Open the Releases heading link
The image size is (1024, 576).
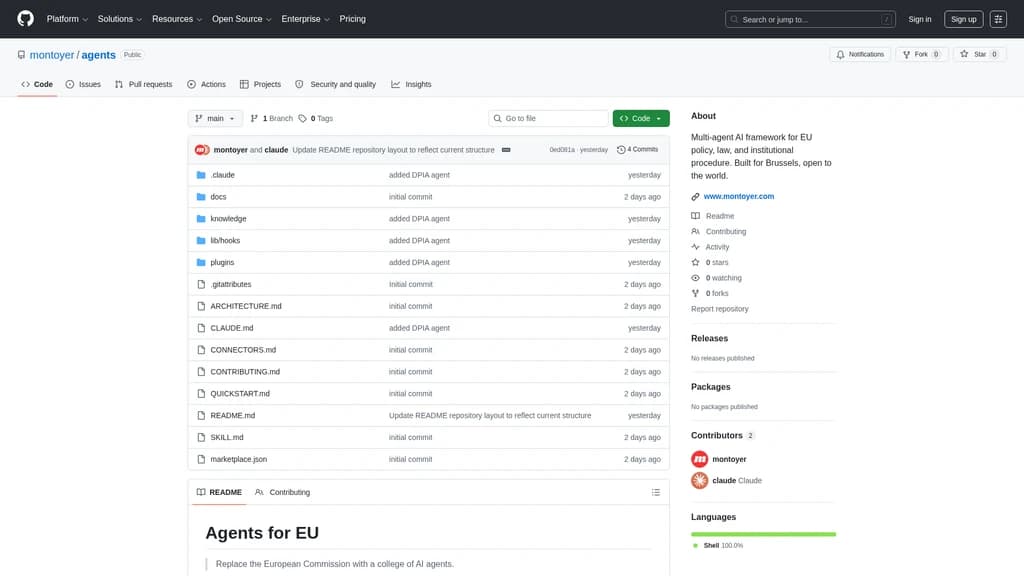click(709, 338)
